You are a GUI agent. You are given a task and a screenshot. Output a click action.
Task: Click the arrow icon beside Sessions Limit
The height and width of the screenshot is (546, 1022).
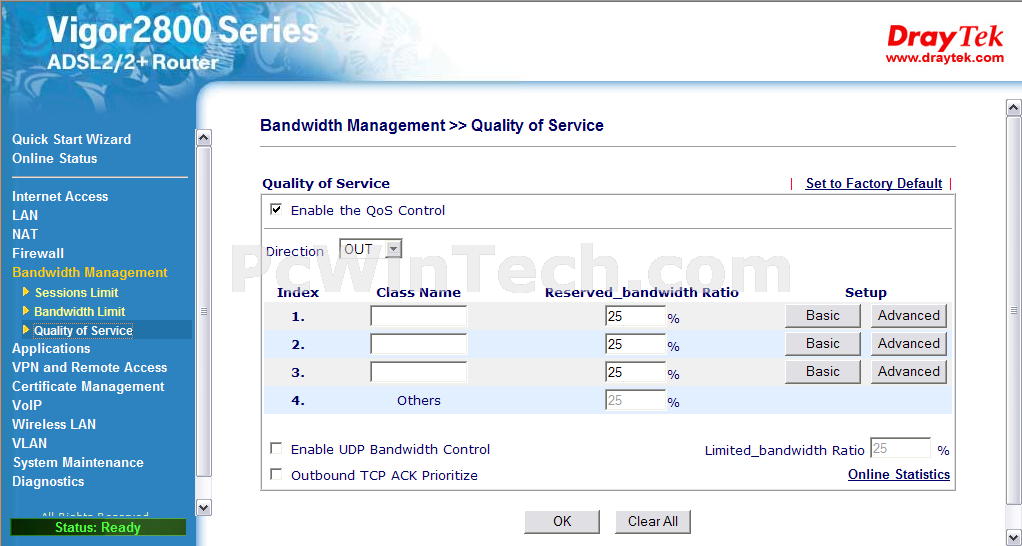tap(26, 291)
